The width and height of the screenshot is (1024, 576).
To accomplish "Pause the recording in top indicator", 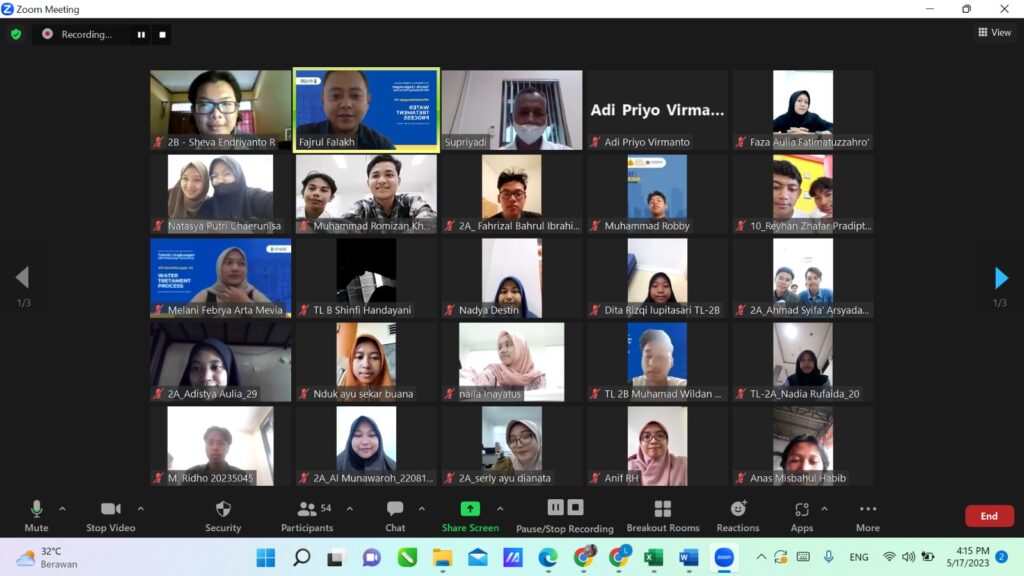I will [x=141, y=34].
